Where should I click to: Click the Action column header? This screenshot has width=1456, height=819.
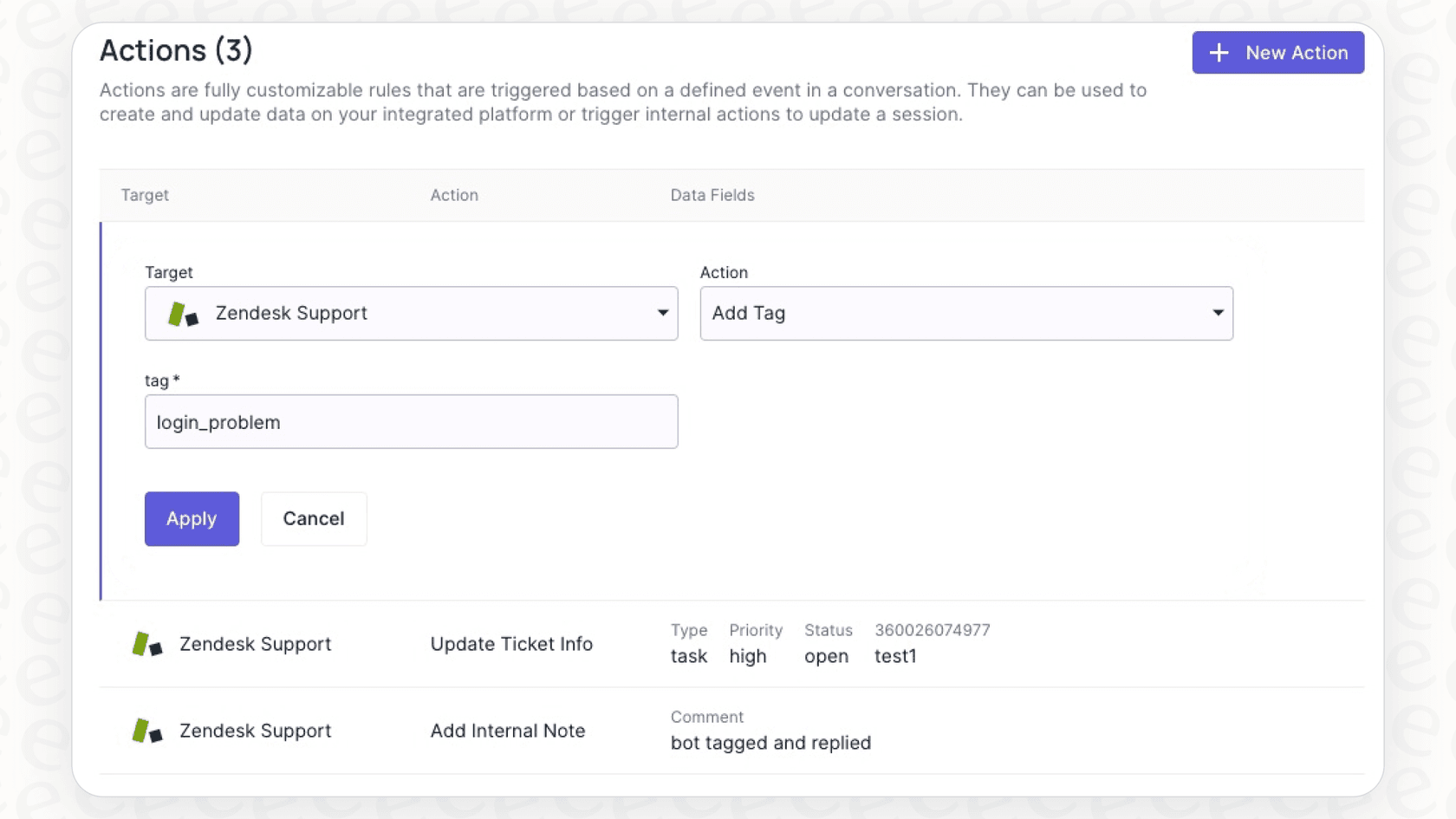pyautogui.click(x=454, y=195)
